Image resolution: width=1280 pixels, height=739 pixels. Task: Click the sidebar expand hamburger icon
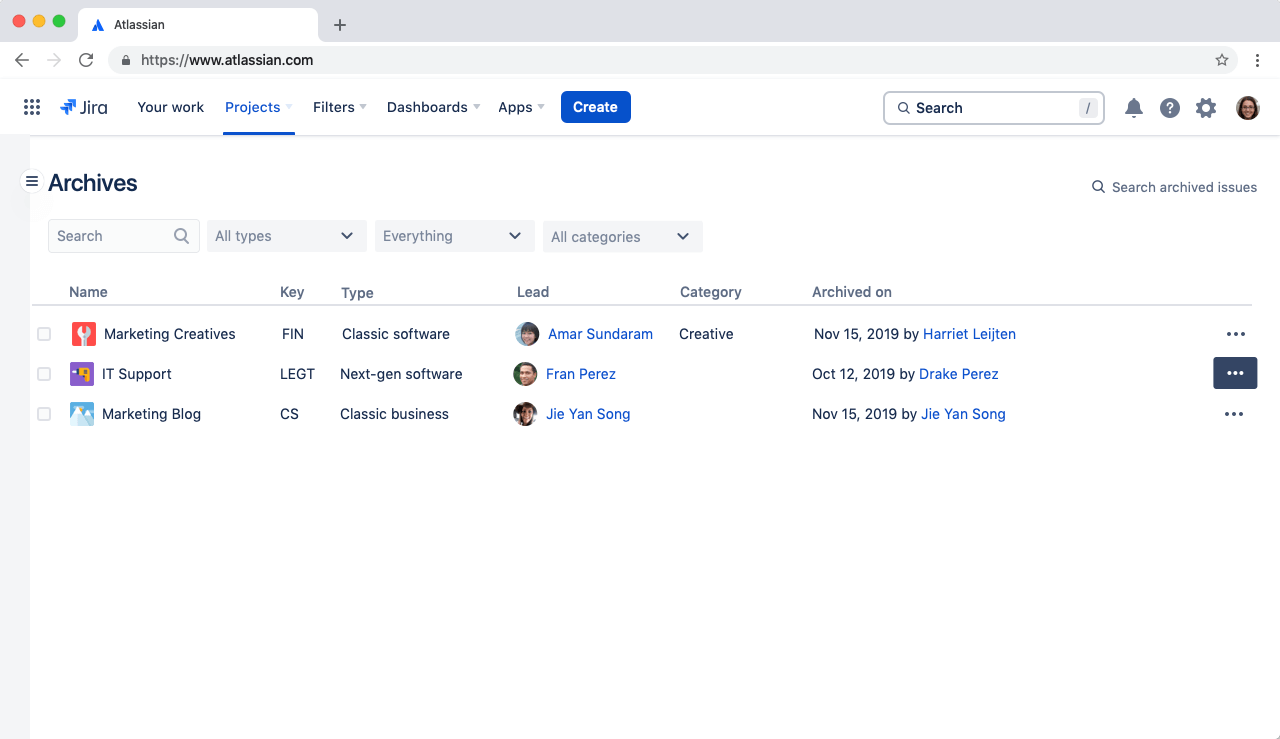click(31, 182)
